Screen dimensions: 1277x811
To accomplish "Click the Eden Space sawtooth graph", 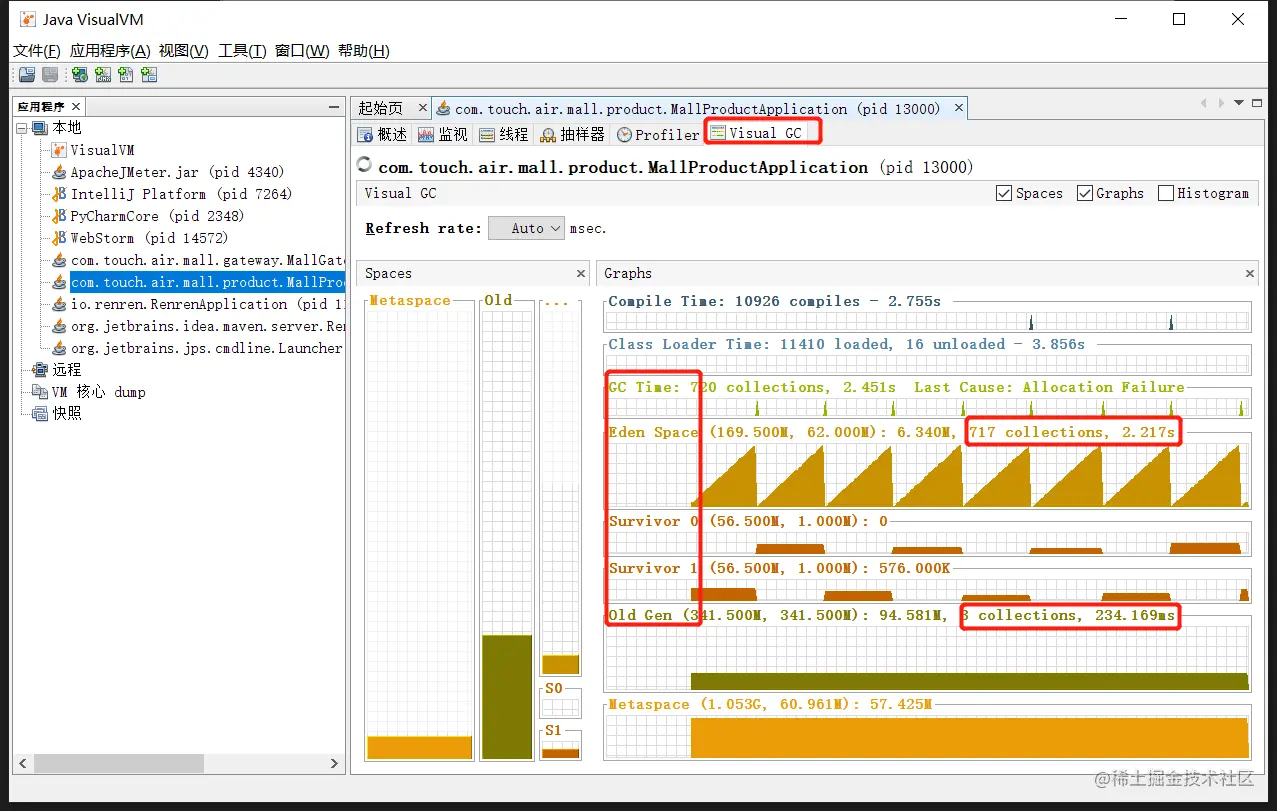I will point(927,476).
